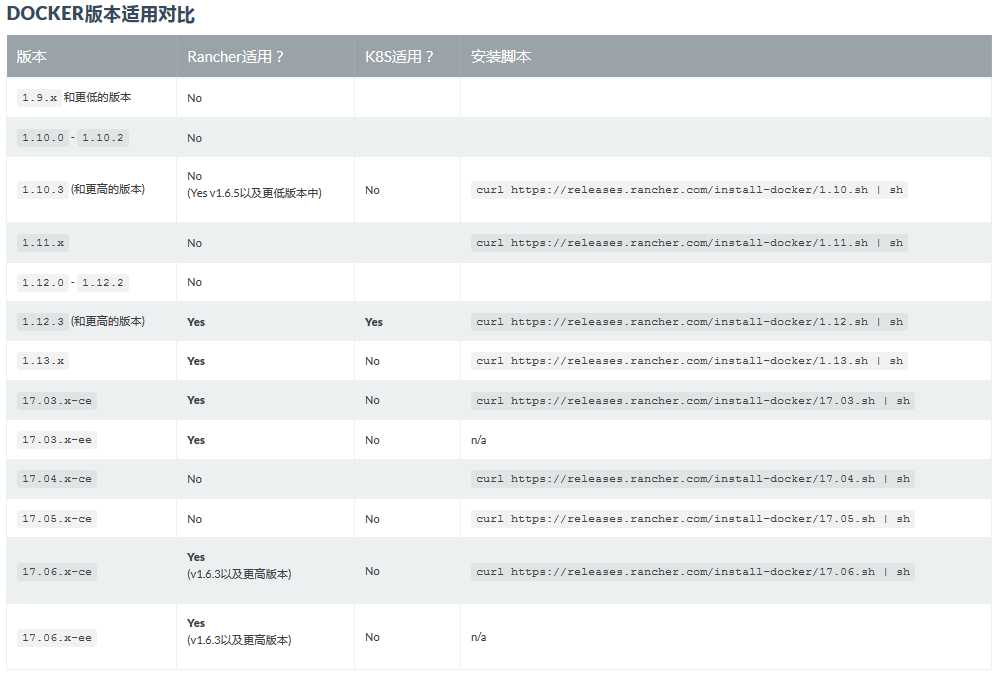Select the 1.13.sh install script command

point(689,361)
